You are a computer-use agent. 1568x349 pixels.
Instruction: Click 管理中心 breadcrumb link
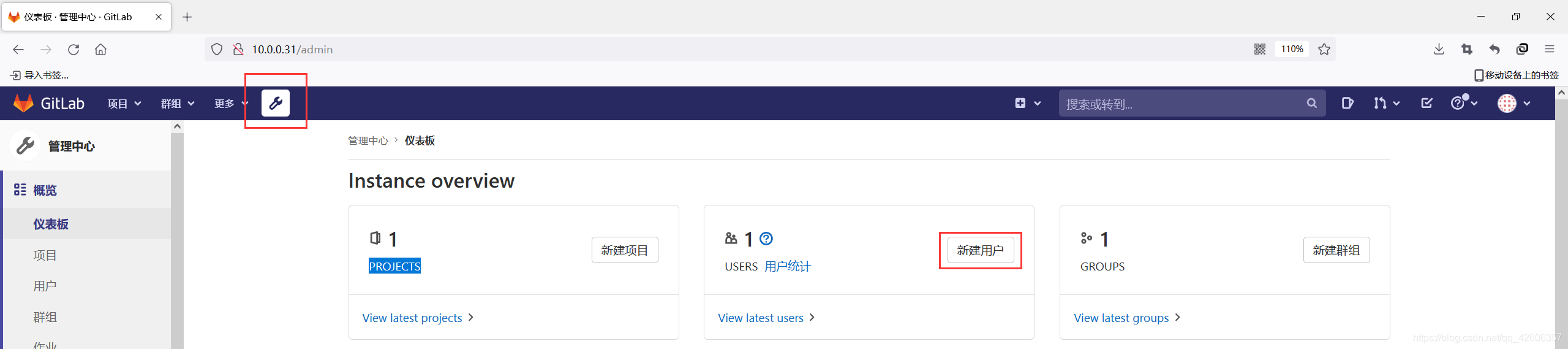(x=368, y=140)
